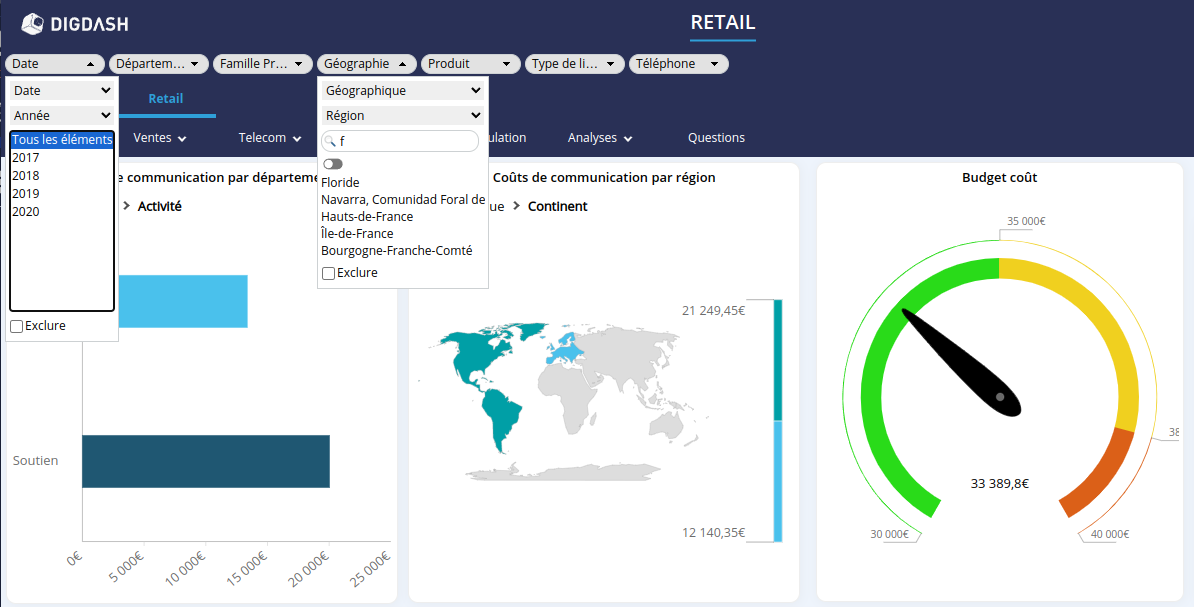Click the 12 140,35€ legend value

714,532
